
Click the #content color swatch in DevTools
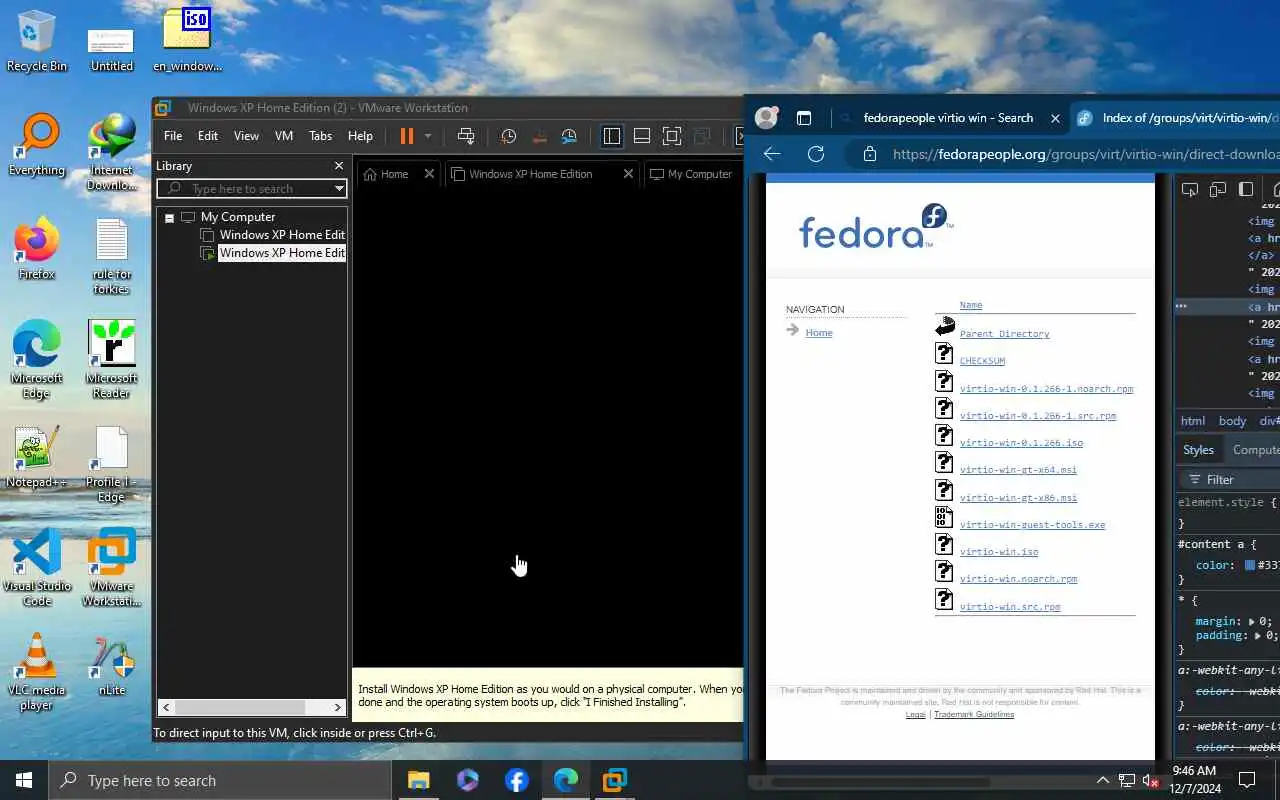(1250, 566)
